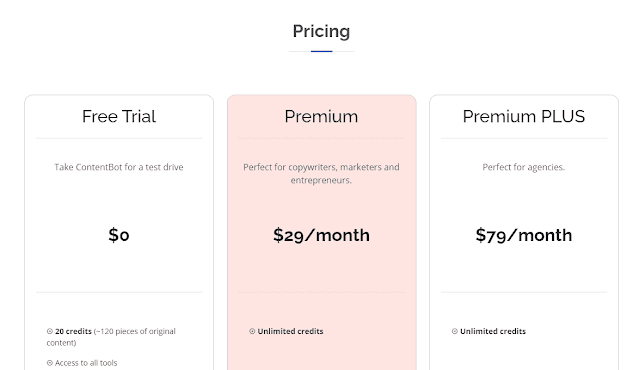Click the icon beside 20 credits
This screenshot has height=370, width=639.
50,331
